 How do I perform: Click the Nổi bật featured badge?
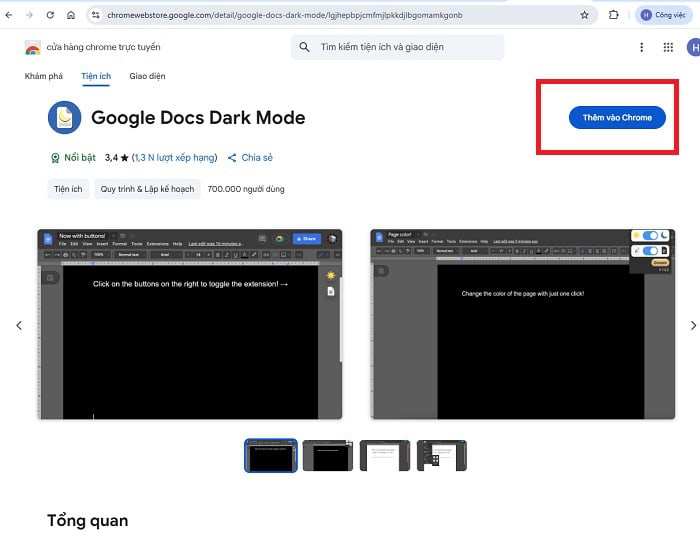73,158
